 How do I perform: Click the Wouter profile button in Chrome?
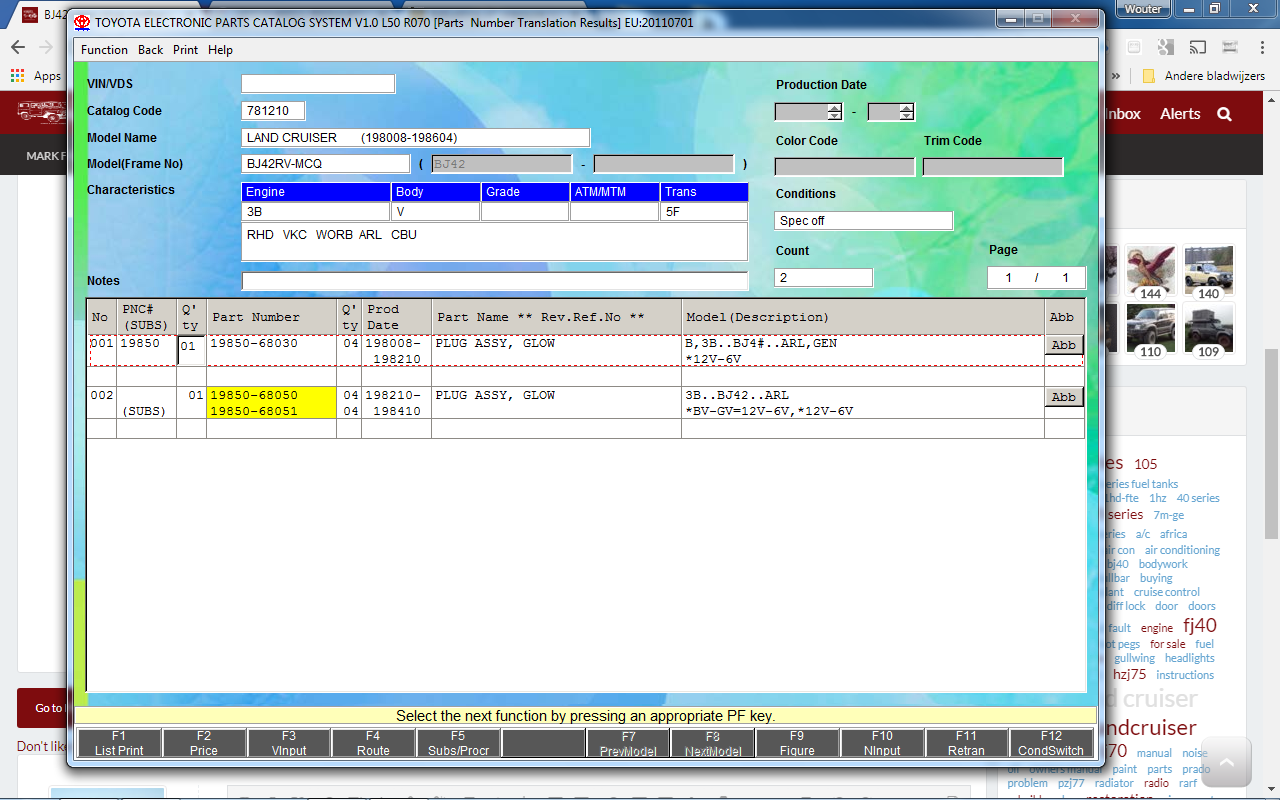click(1143, 9)
